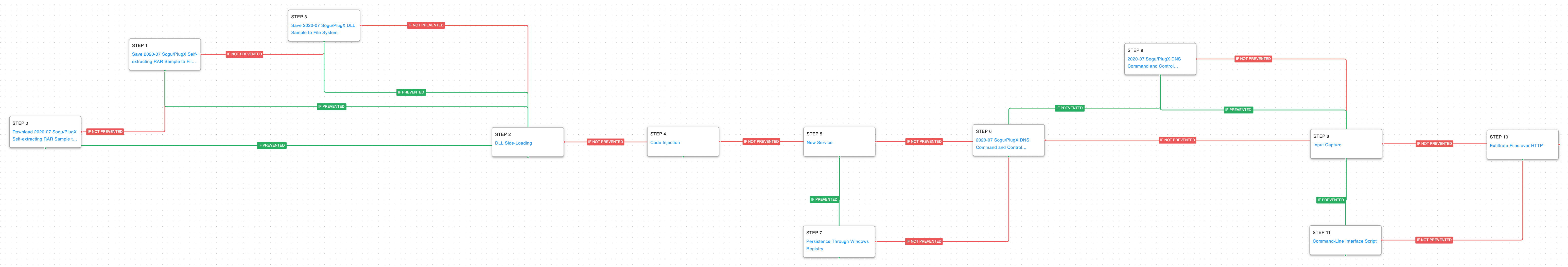This screenshot has width=1568, height=267.
Task: Click the Command-Line Interface Script link
Action: (x=1344, y=241)
